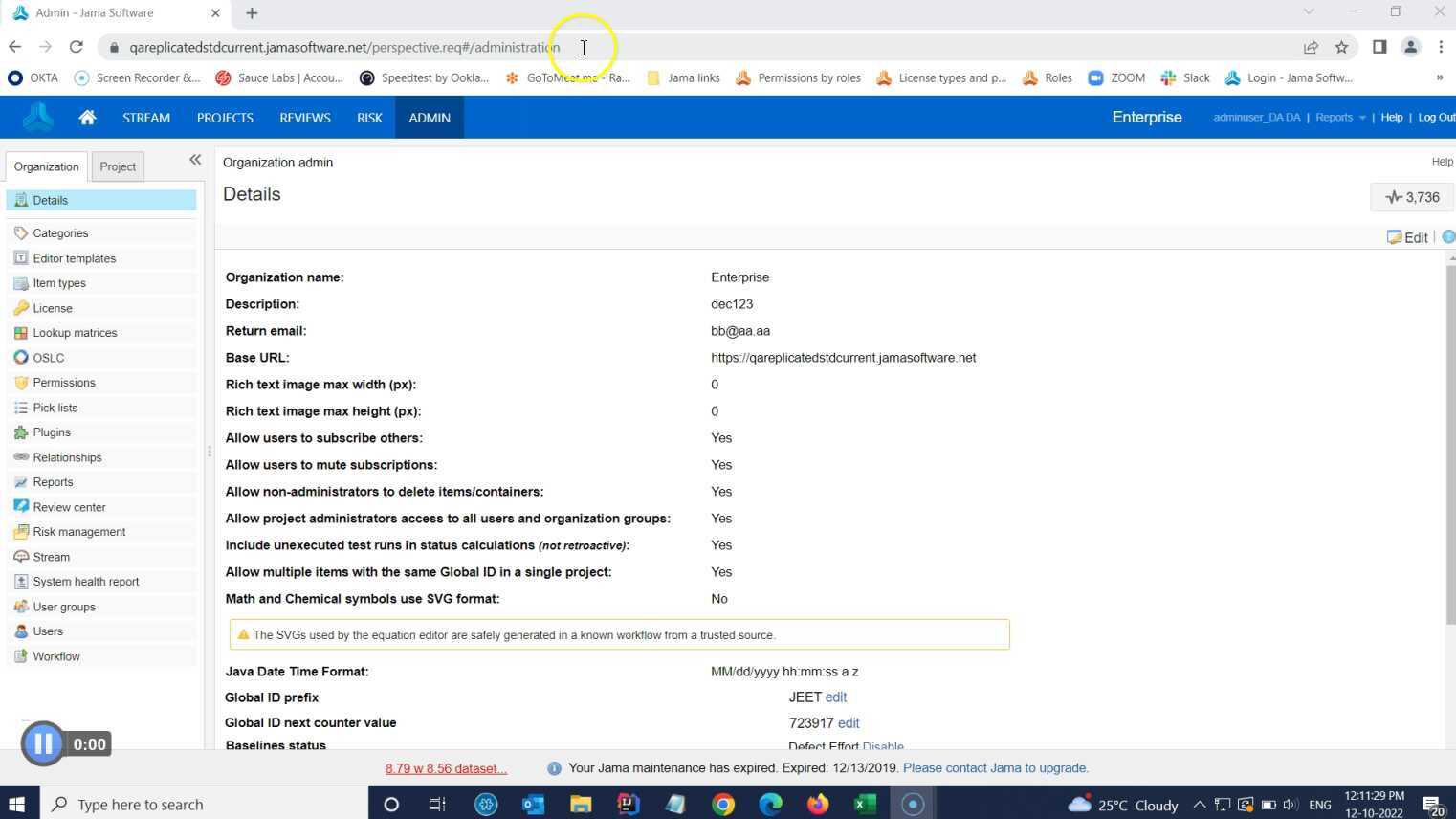The width and height of the screenshot is (1456, 819).
Task: Open the REVIEWS menu item
Action: [304, 118]
